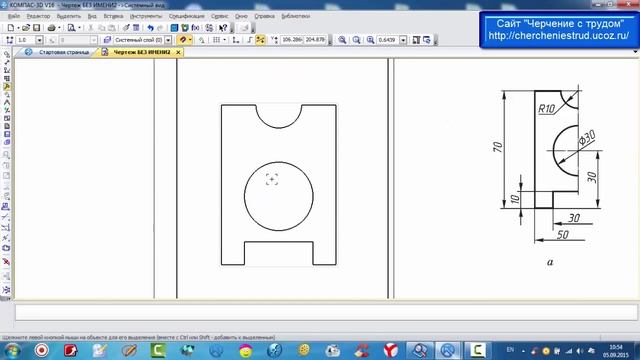Open the Properties table icon

point(136,28)
